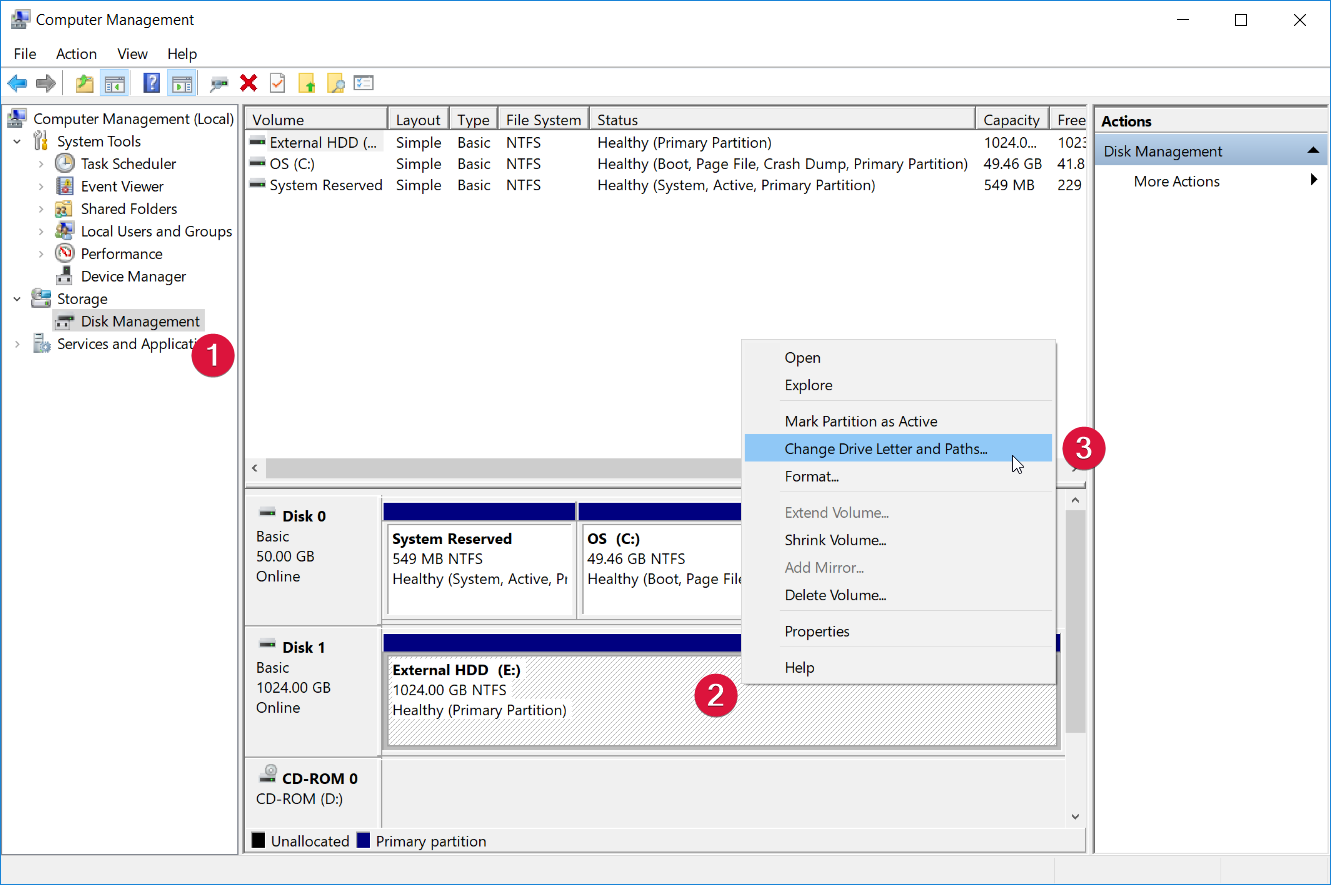Click the Forward arrow toolbar icon
The height and width of the screenshot is (885, 1331).
pyautogui.click(x=45, y=84)
